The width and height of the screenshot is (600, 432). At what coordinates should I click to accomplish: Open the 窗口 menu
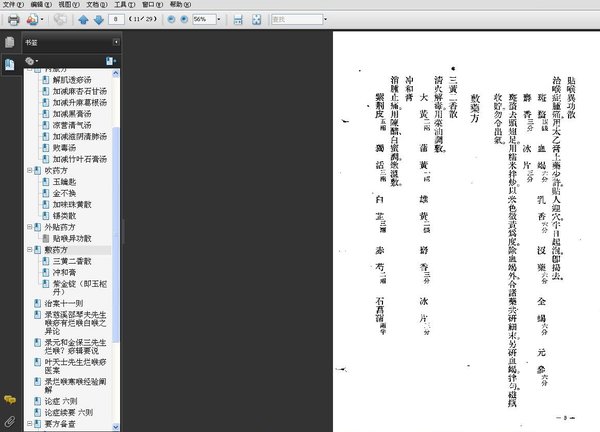click(x=152, y=5)
